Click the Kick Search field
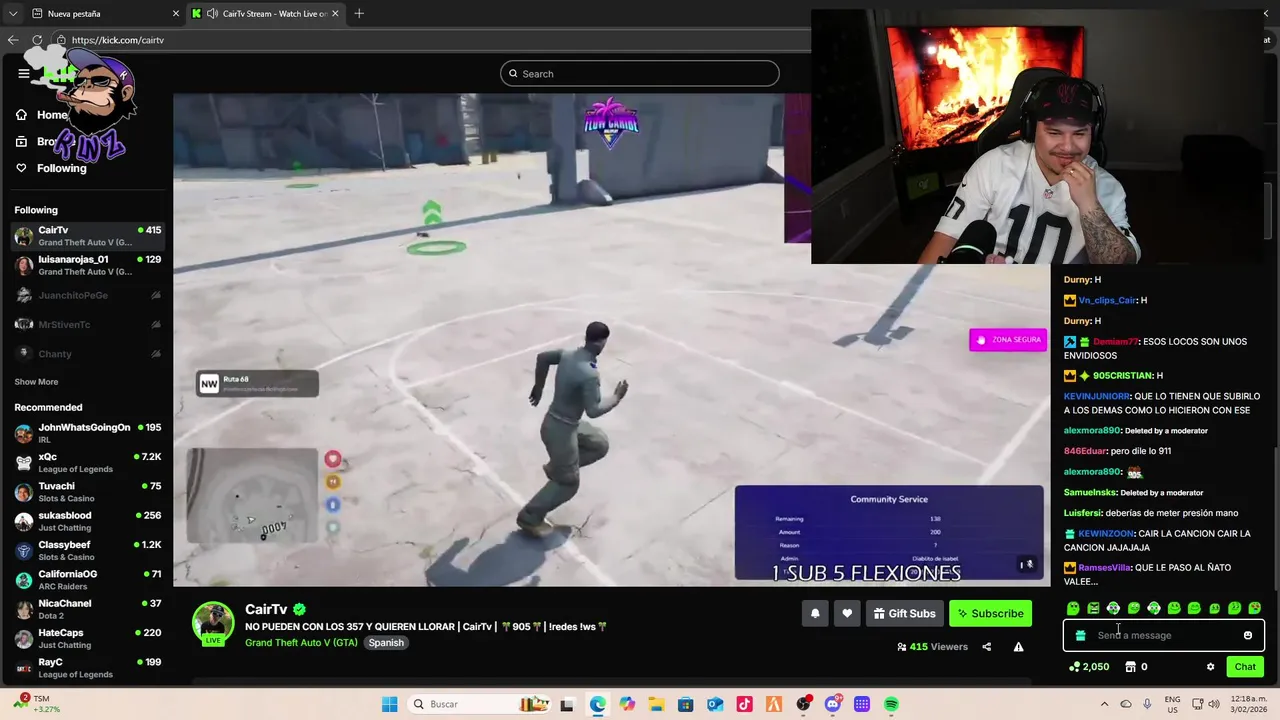The width and height of the screenshot is (1280, 720). (x=639, y=73)
